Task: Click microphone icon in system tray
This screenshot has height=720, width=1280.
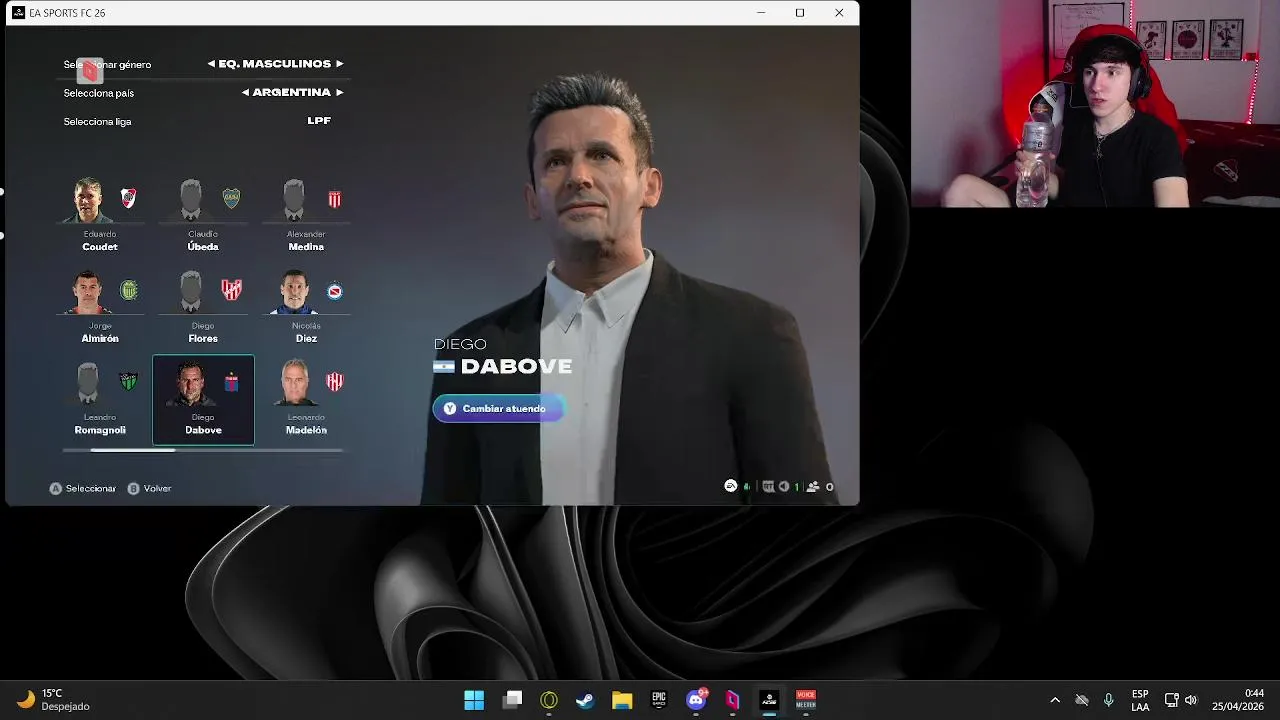Action: [x=1108, y=700]
